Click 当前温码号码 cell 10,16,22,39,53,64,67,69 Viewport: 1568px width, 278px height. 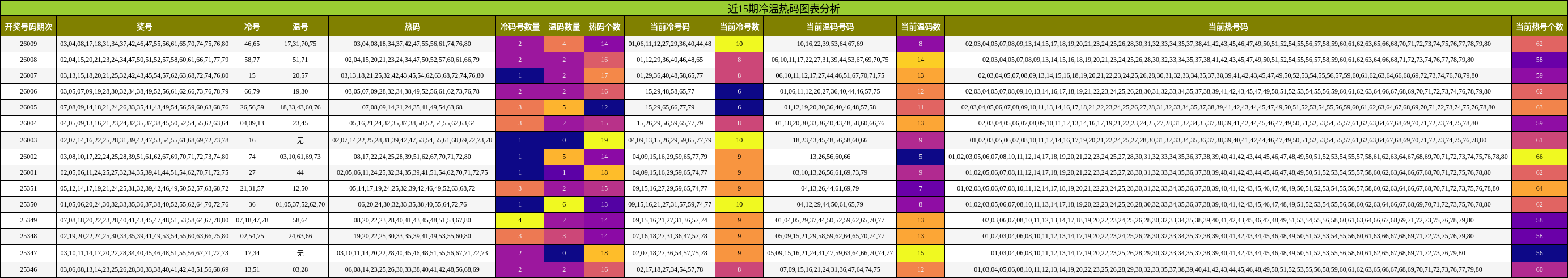[830, 44]
